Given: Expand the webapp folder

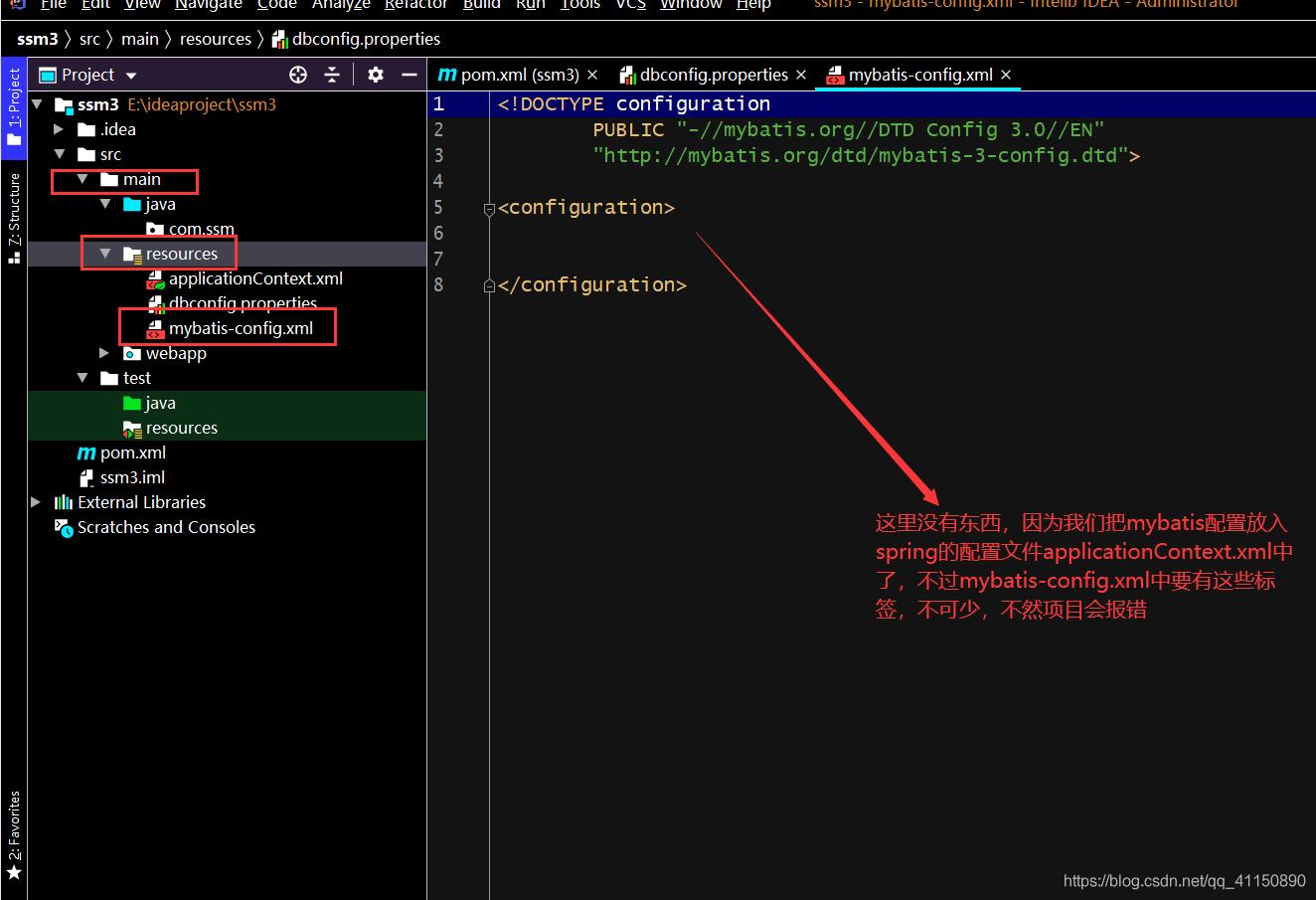Looking at the screenshot, I should [x=104, y=353].
